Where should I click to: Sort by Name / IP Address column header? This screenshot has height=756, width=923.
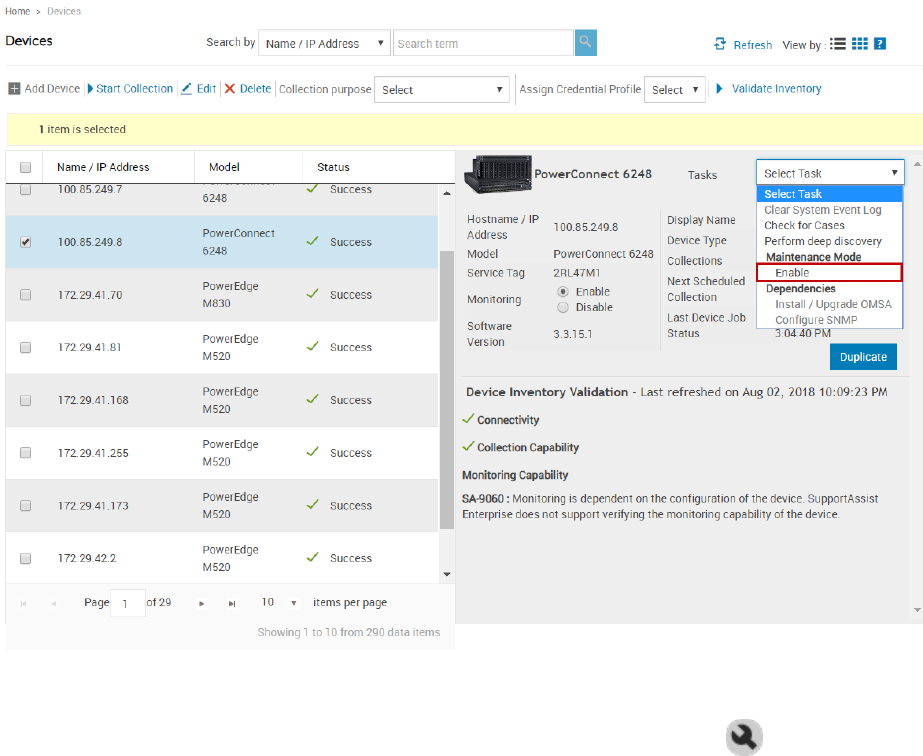103,167
